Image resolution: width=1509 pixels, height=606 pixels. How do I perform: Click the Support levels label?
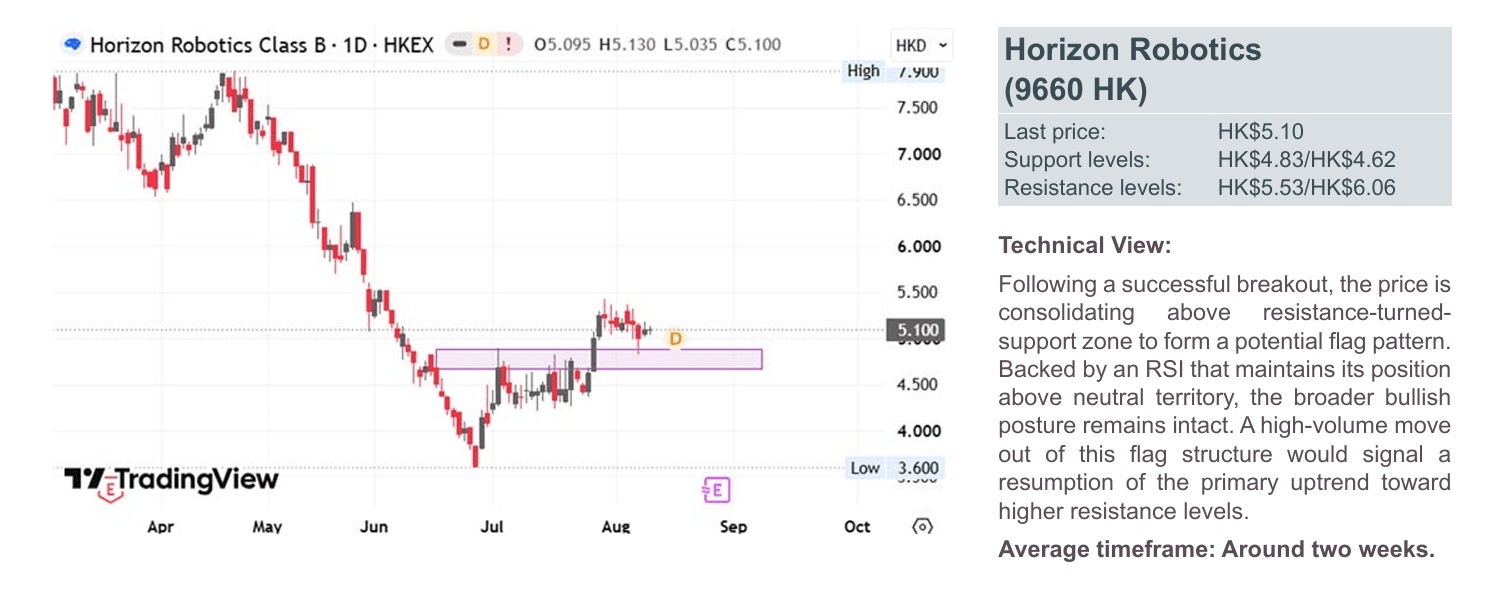pos(1077,160)
